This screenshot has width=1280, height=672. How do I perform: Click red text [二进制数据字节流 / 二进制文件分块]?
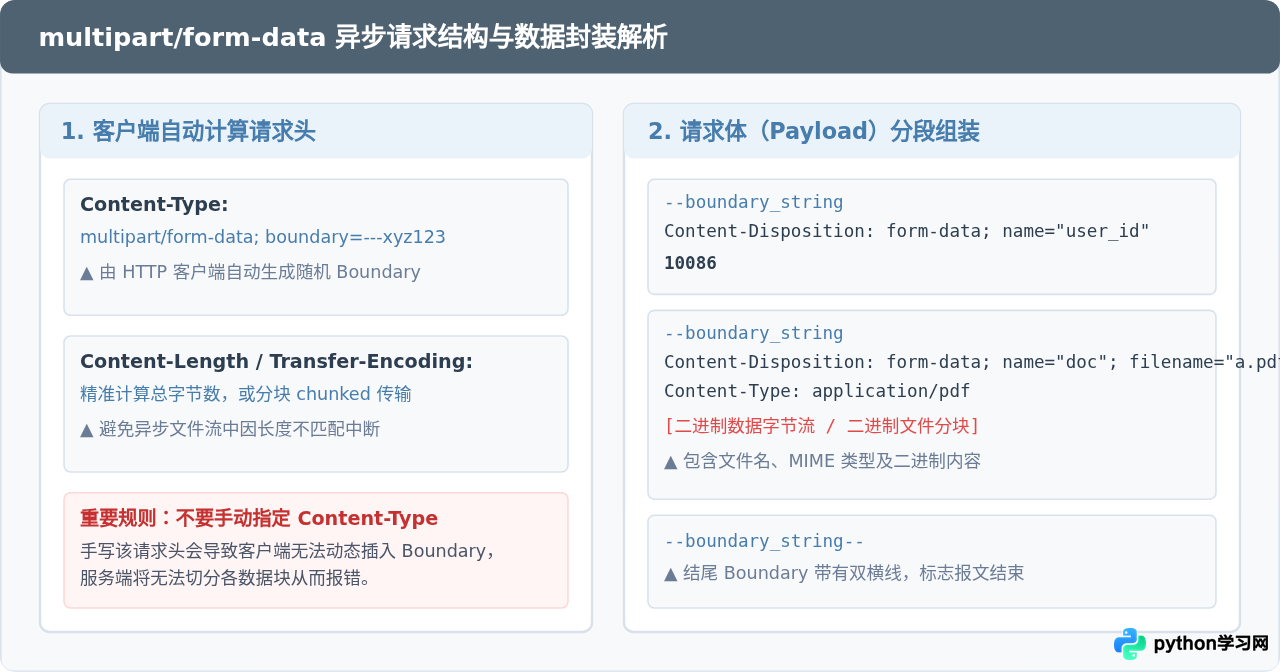822,426
